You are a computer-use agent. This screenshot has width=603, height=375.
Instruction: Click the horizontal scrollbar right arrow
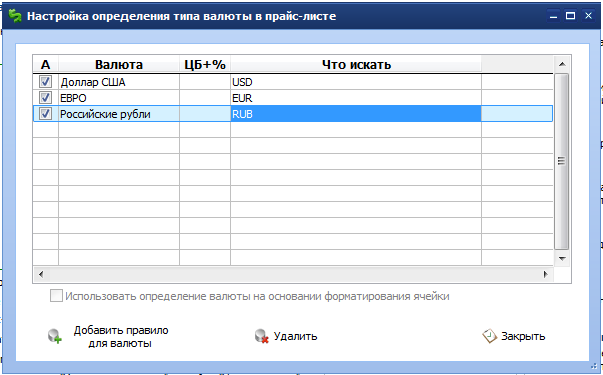pos(546,274)
